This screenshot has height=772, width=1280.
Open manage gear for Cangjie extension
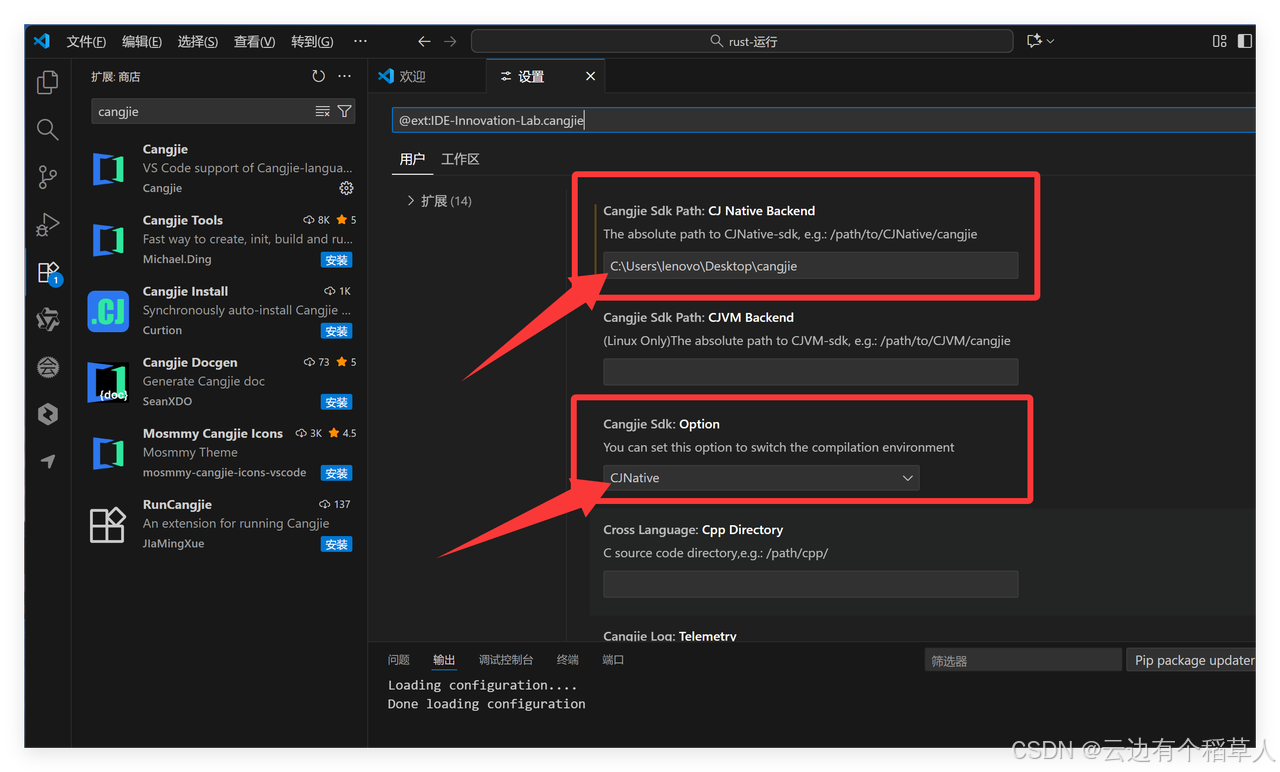pyautogui.click(x=346, y=188)
